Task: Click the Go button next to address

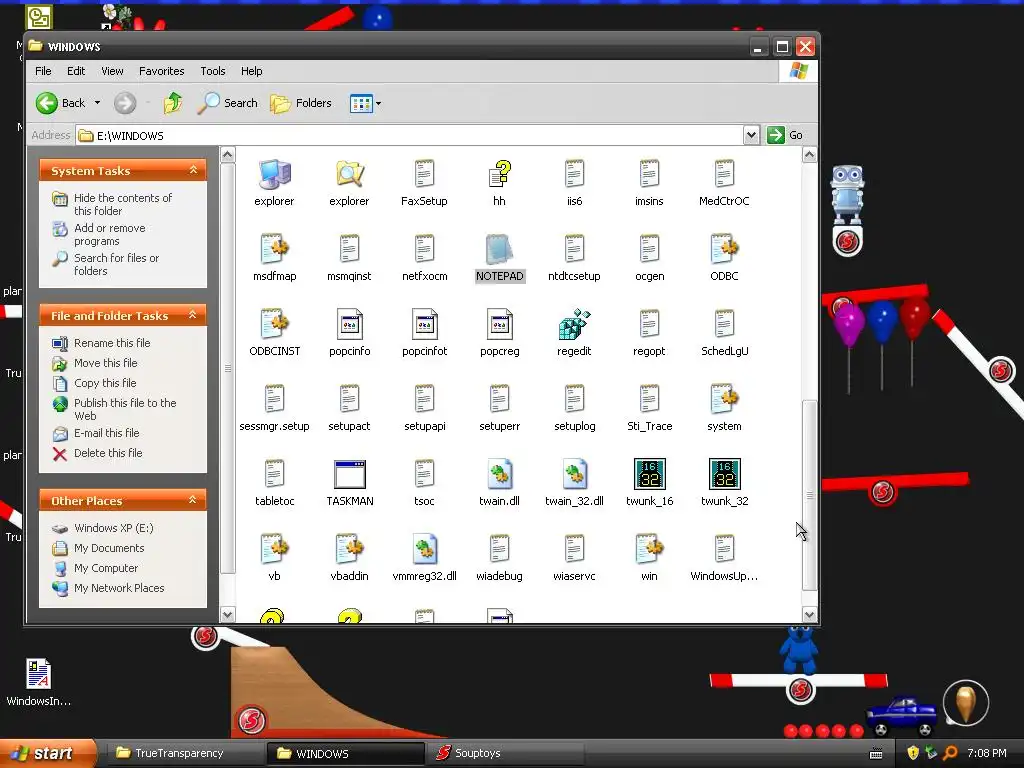Action: pos(786,135)
